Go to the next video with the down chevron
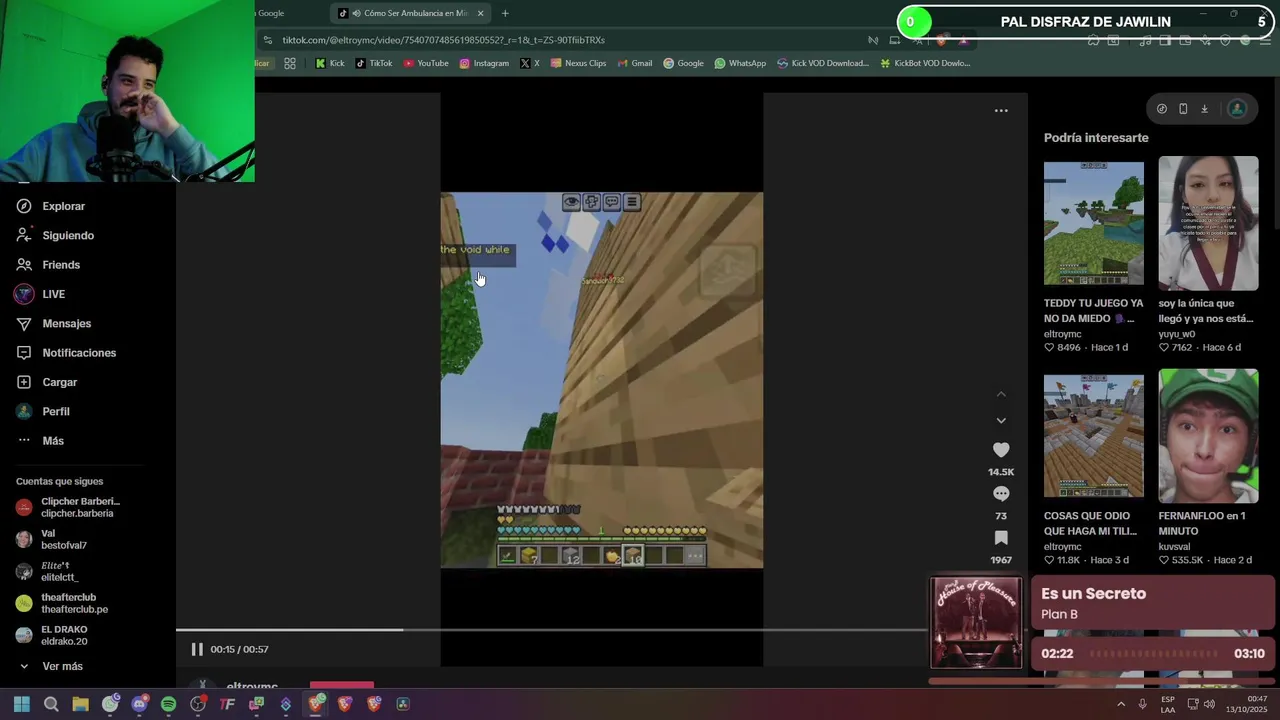 (x=1001, y=420)
